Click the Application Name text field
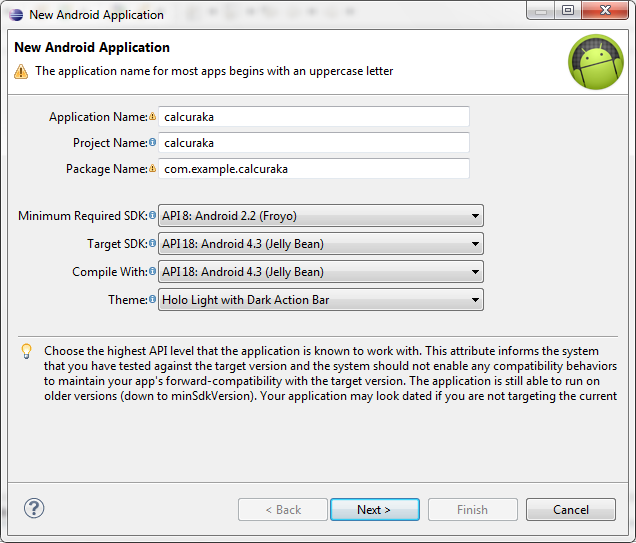The height and width of the screenshot is (543, 636). coord(314,117)
